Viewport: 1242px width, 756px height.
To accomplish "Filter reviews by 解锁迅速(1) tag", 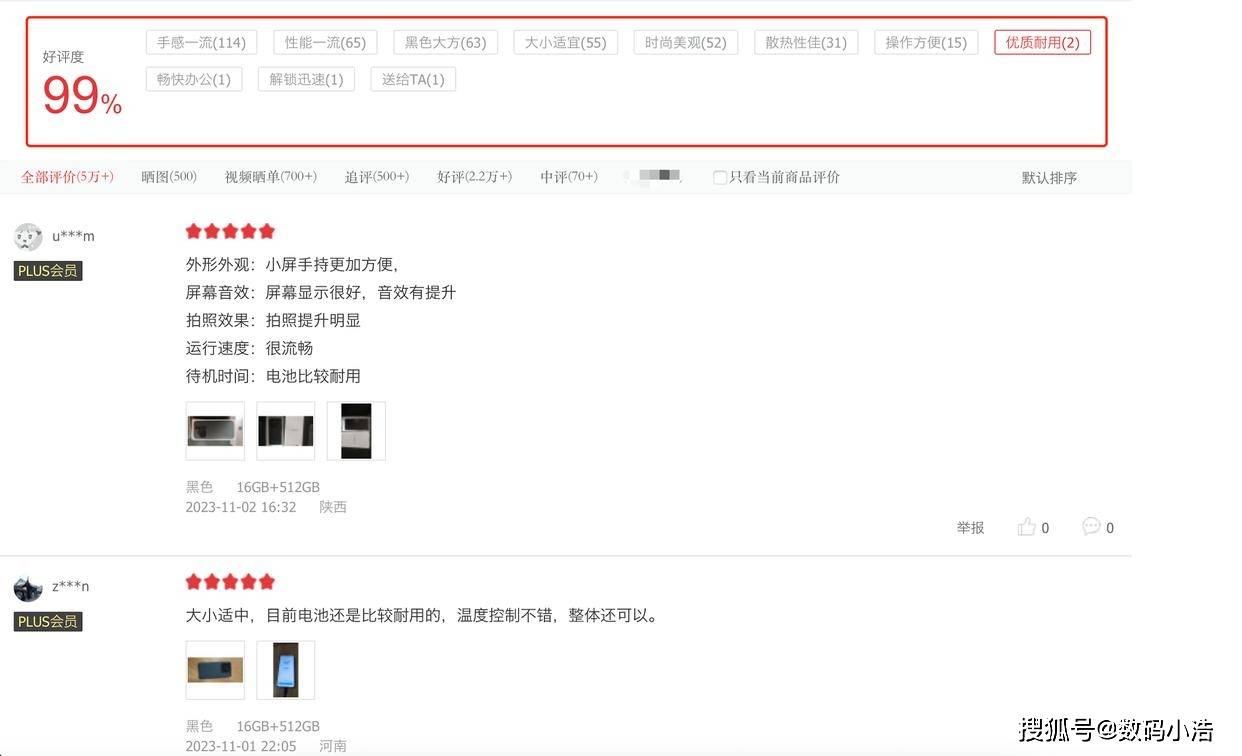I will click(x=306, y=79).
